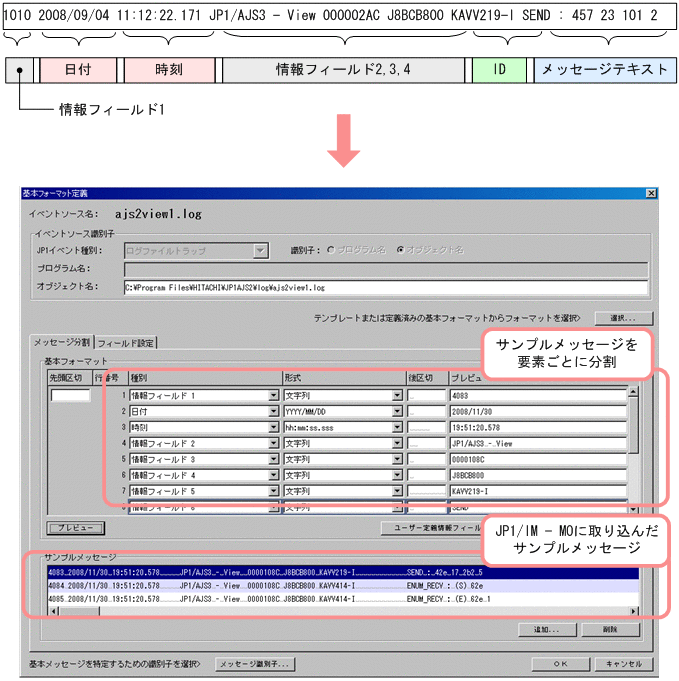Click the 選択... template button
Image resolution: width=679 pixels, height=681 pixels.
(x=623, y=318)
